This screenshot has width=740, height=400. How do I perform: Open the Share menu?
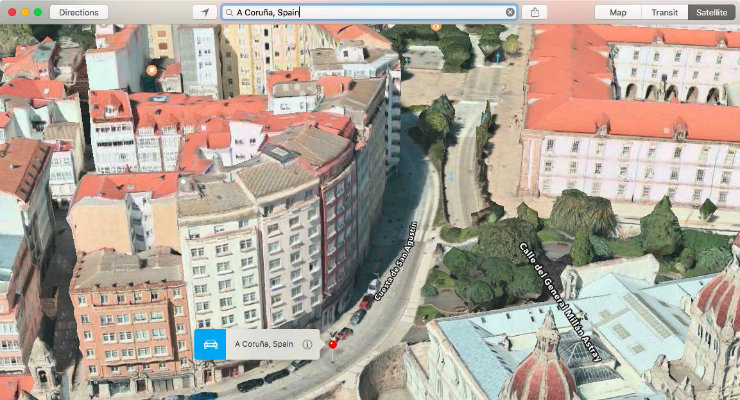(x=535, y=12)
